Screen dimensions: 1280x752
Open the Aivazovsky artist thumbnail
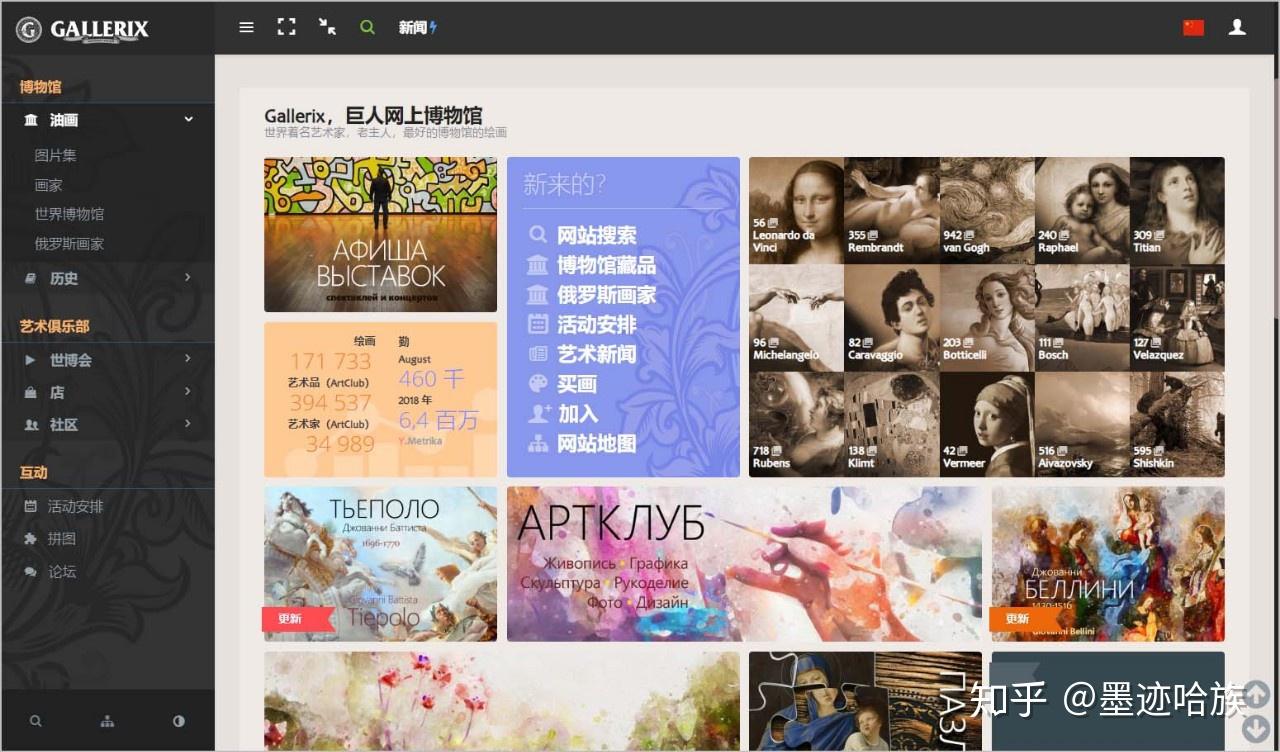pyautogui.click(x=1082, y=425)
